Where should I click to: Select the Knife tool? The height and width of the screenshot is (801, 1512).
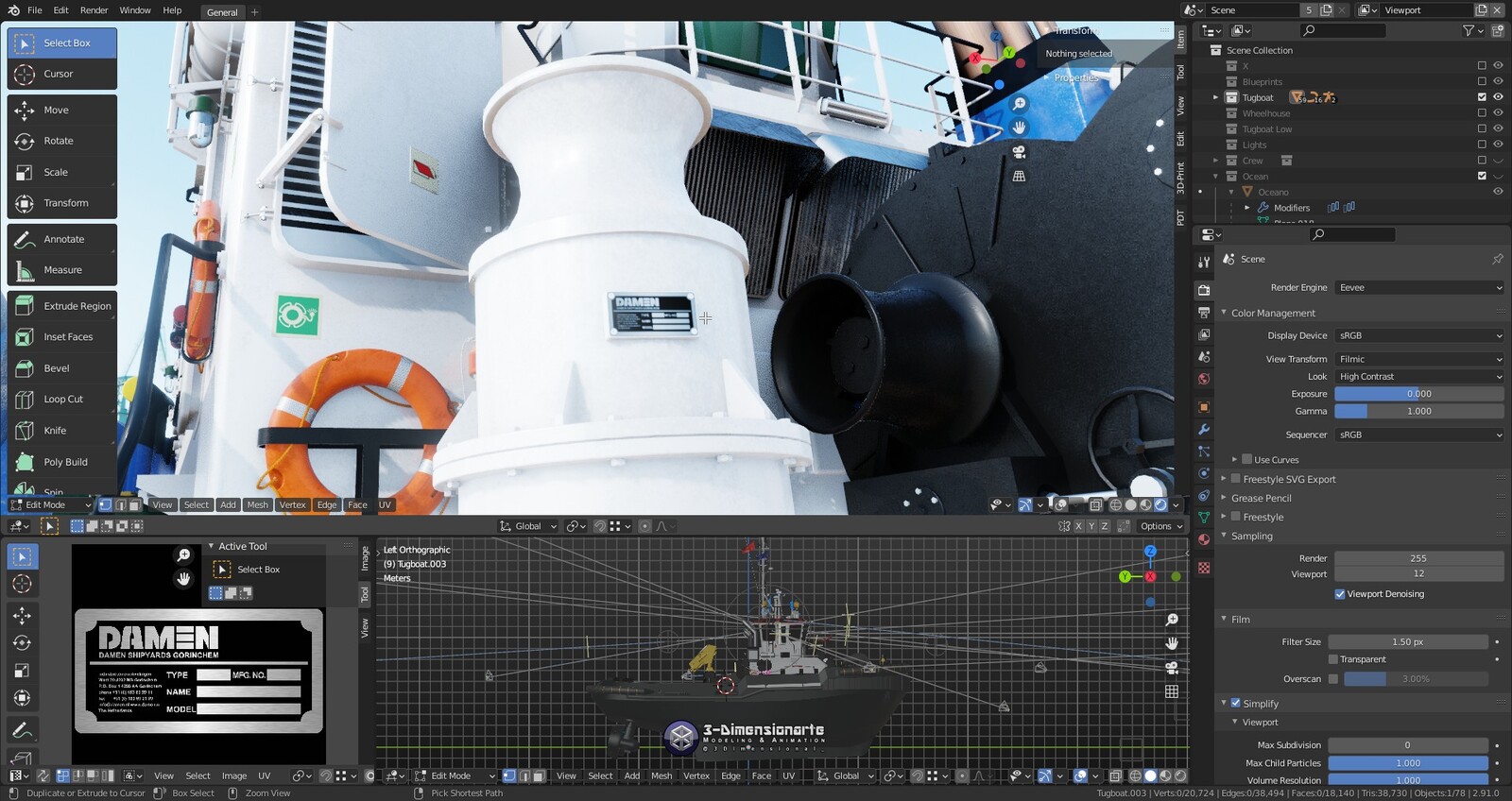(x=62, y=431)
